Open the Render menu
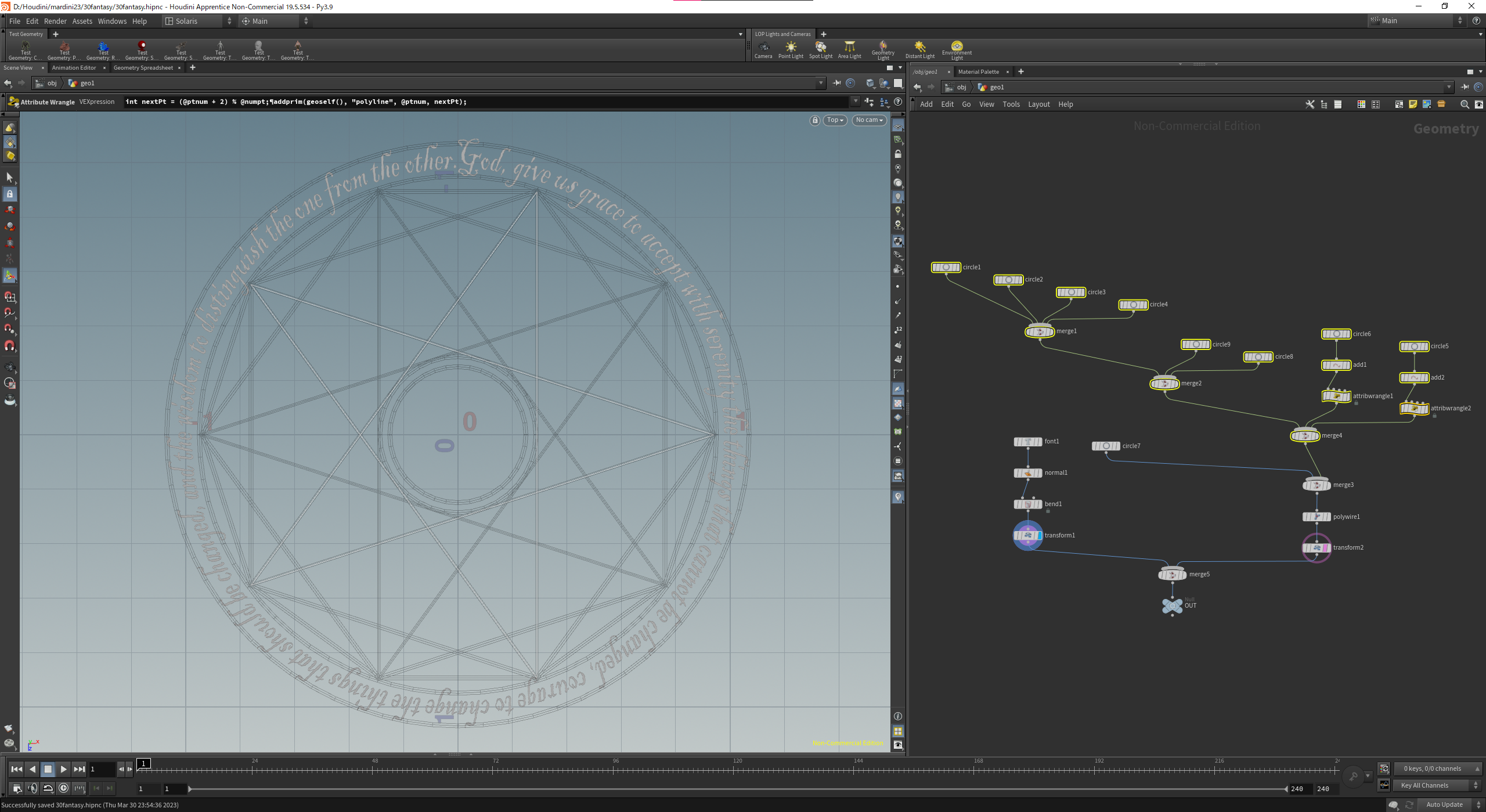The width and height of the screenshot is (1486, 812). [55, 21]
